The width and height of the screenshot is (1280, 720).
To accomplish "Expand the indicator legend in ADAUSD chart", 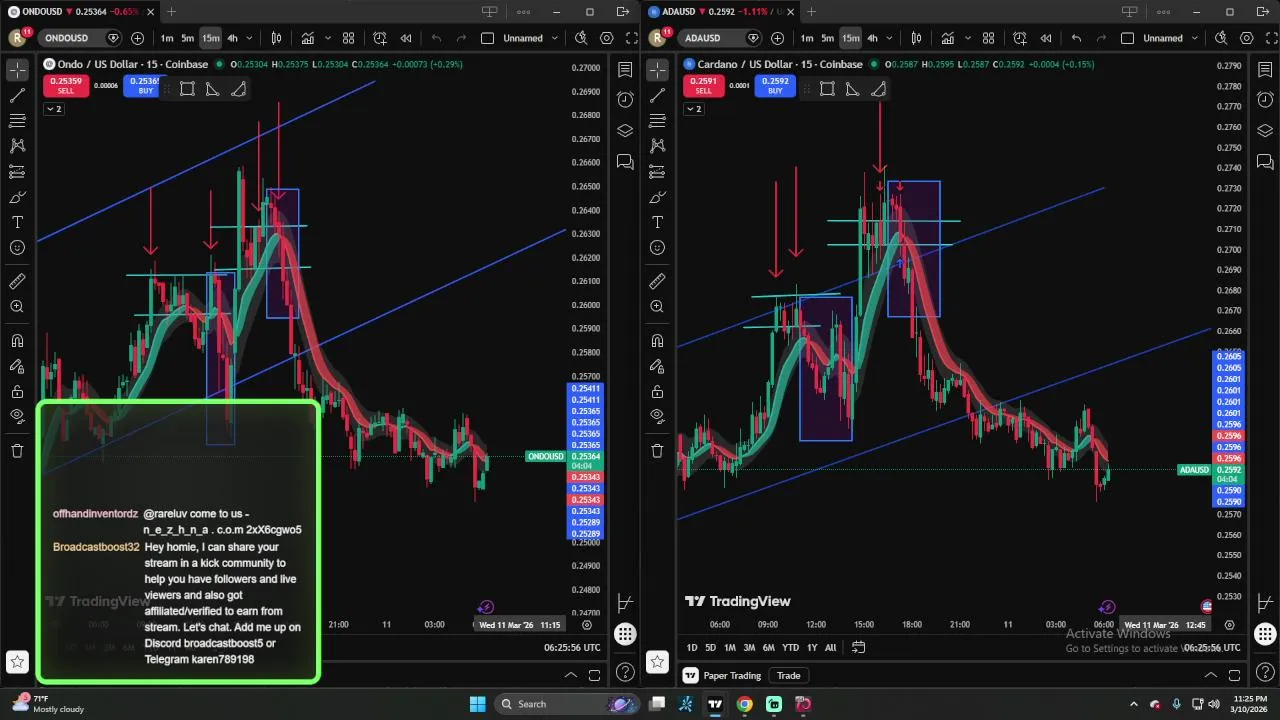I will tap(695, 109).
